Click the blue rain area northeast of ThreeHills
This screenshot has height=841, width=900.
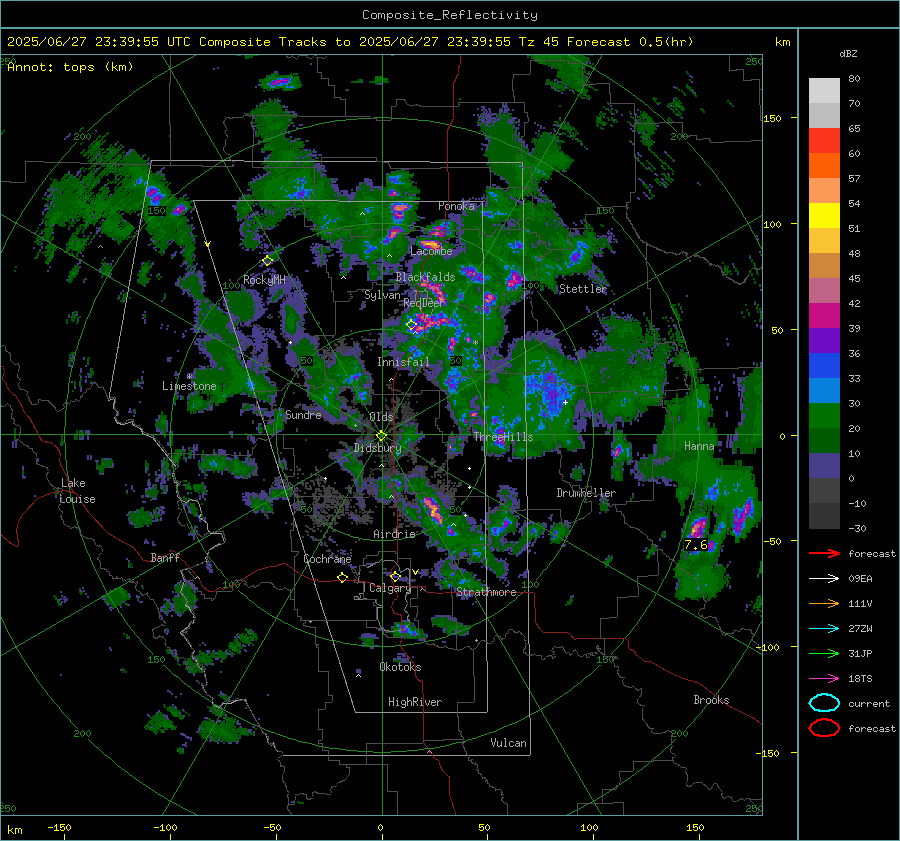tap(548, 390)
